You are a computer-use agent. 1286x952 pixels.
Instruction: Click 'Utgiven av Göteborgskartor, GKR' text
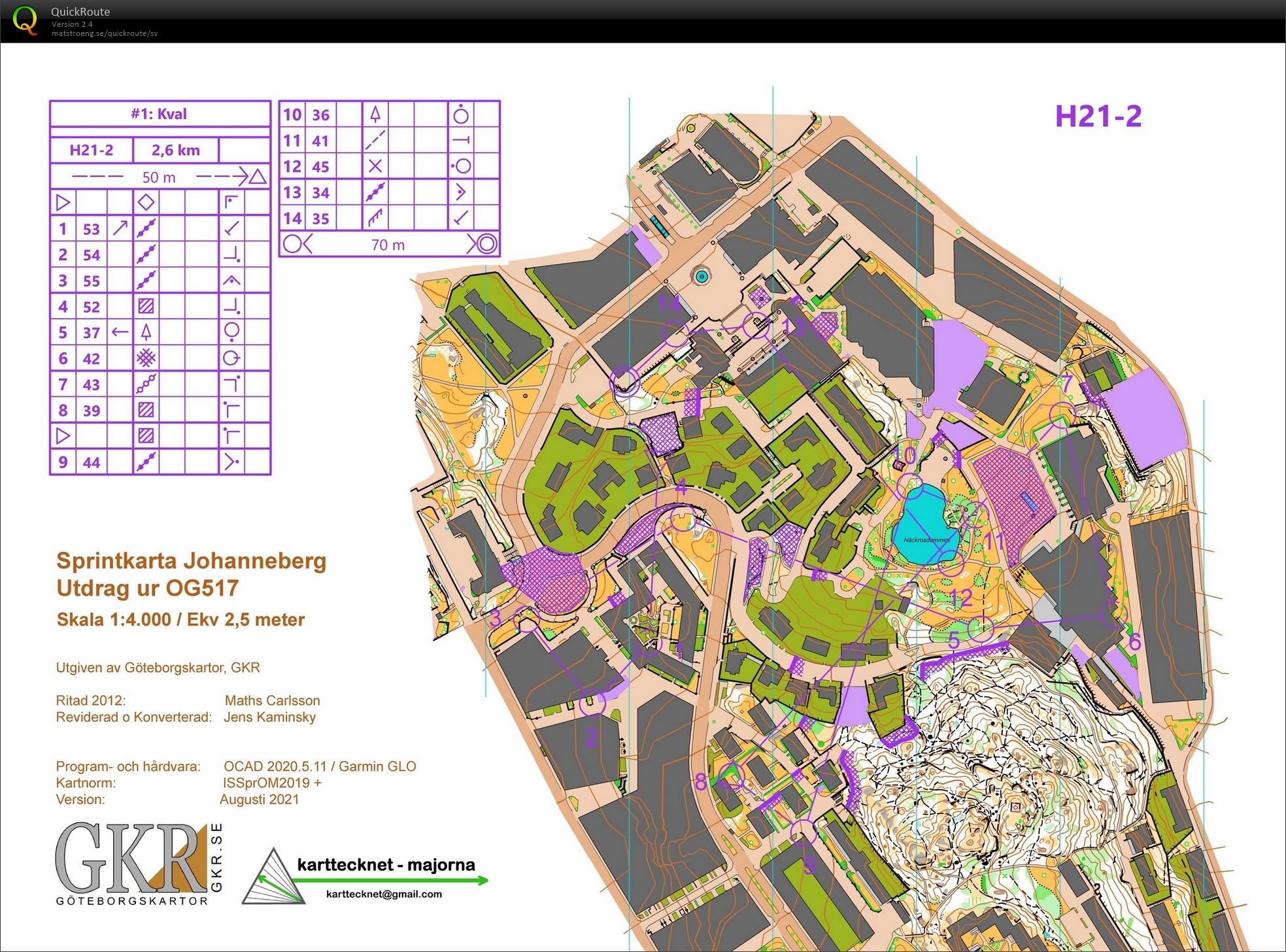tap(158, 668)
